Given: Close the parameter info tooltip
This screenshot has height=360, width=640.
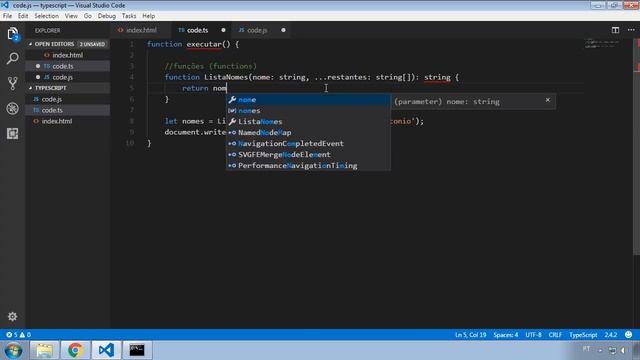Looking at the screenshot, I should (548, 100).
